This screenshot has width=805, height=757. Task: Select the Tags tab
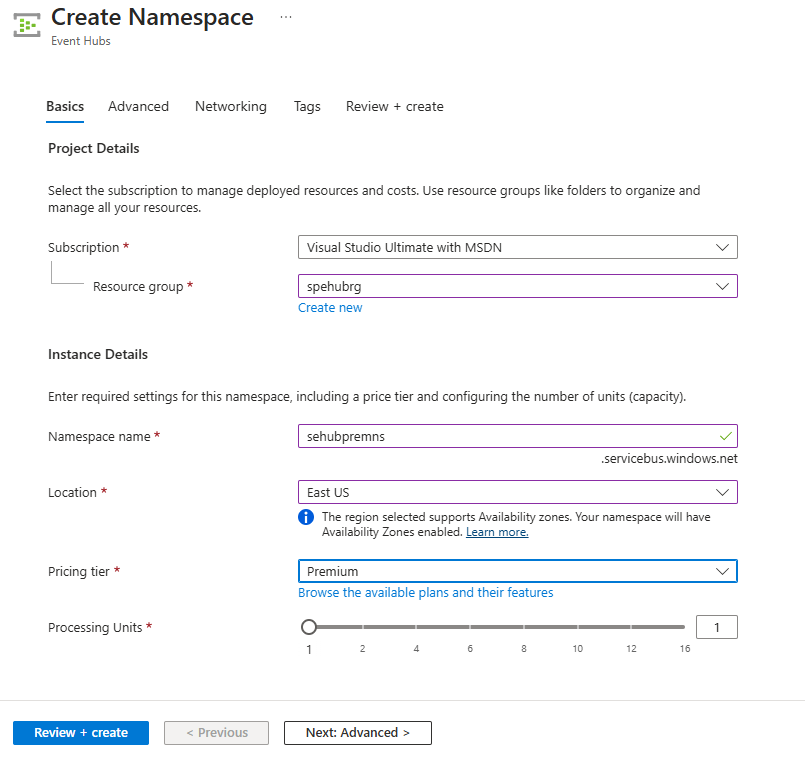[307, 106]
